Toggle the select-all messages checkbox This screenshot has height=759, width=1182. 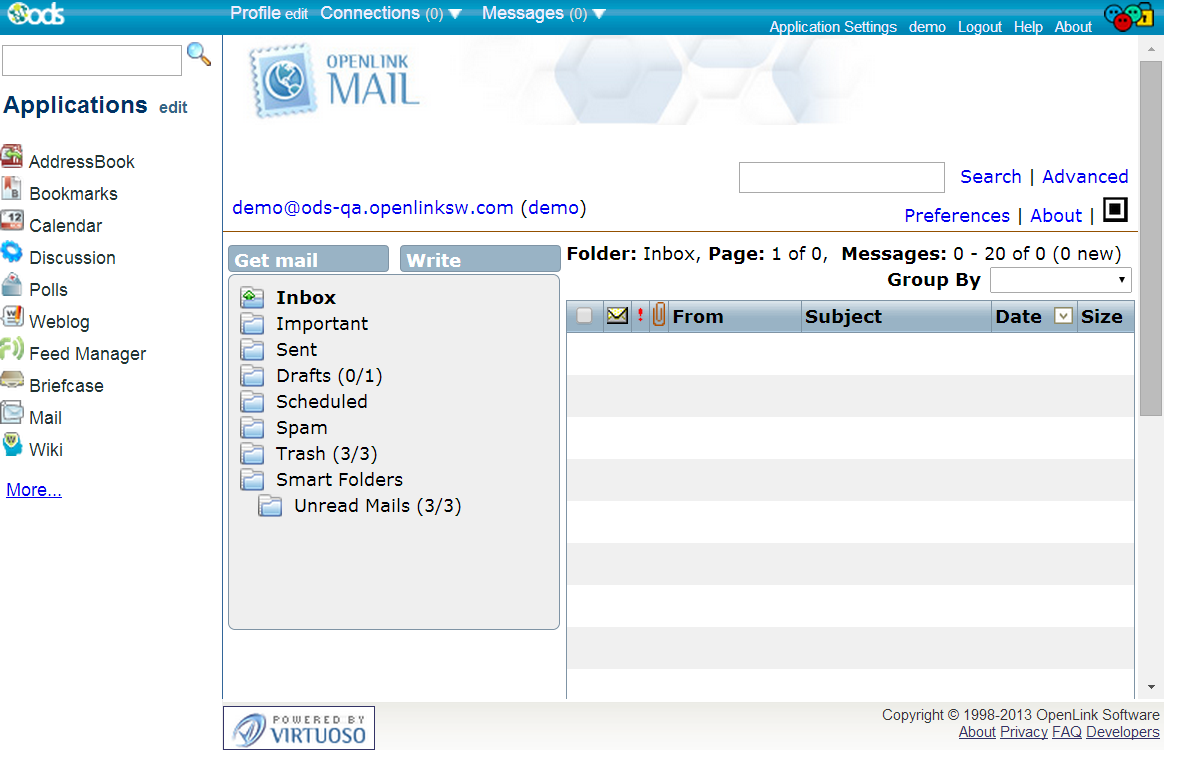pyautogui.click(x=584, y=316)
